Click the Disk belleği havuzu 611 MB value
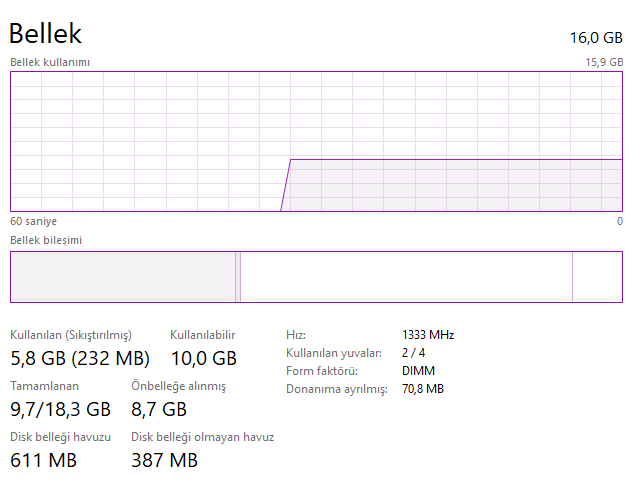 coord(43,461)
